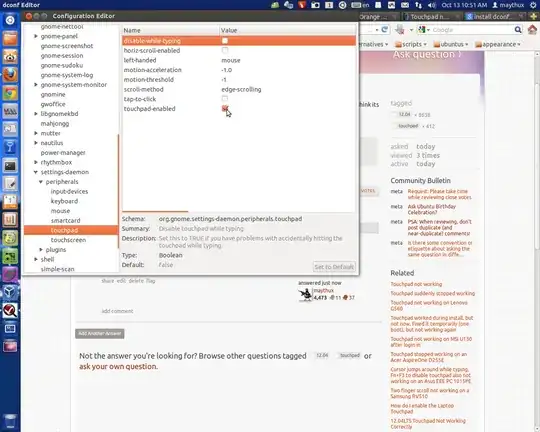Open the ubuntu bookmarks folder menu
Viewport: 540px width, 432px height.
click(x=451, y=44)
